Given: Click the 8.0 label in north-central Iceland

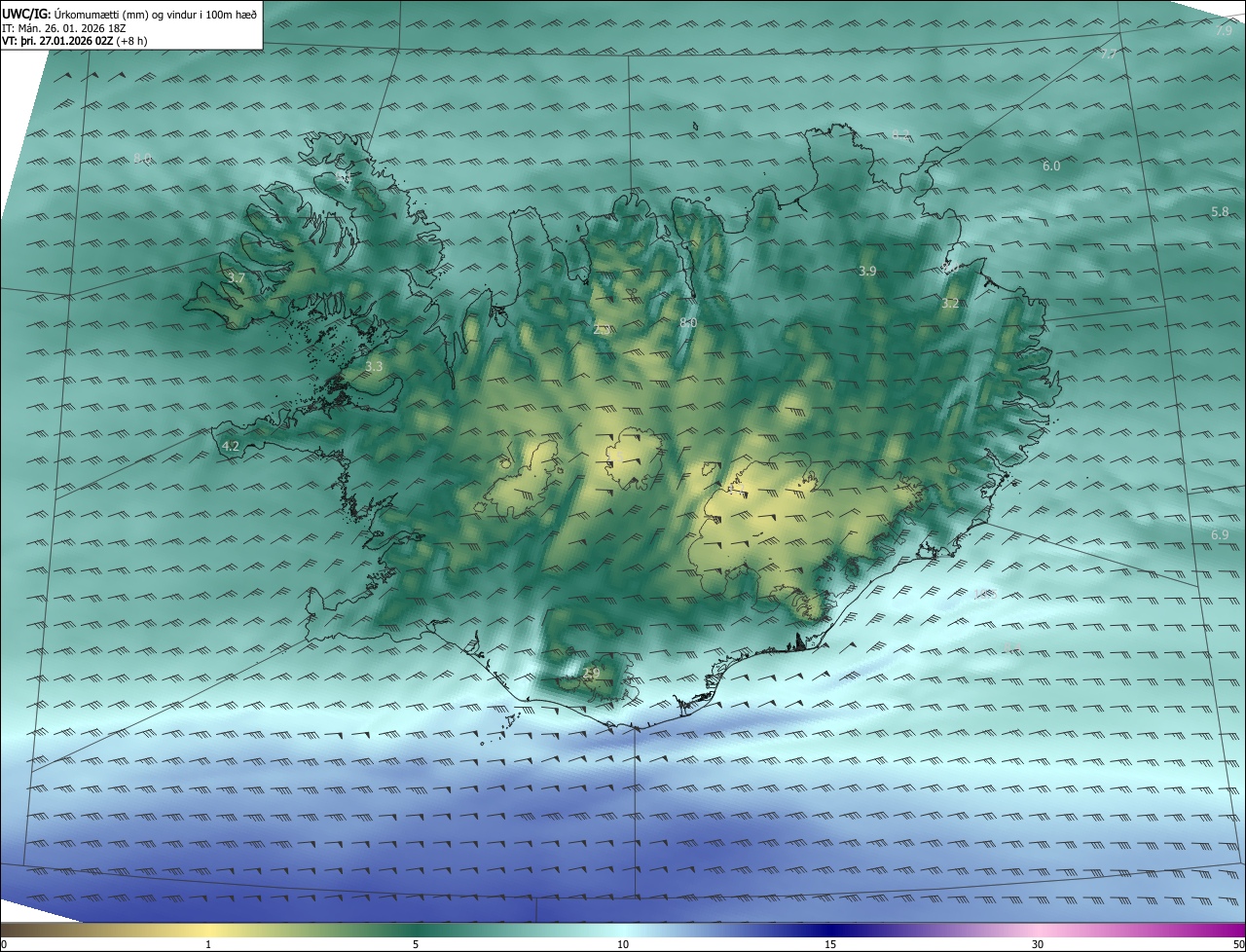Looking at the screenshot, I should tap(688, 322).
